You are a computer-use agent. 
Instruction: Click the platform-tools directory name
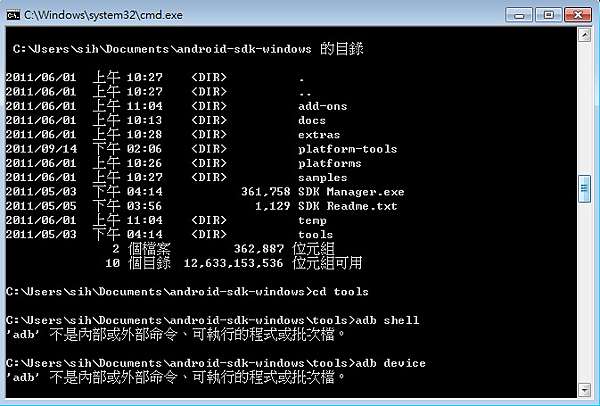point(347,149)
